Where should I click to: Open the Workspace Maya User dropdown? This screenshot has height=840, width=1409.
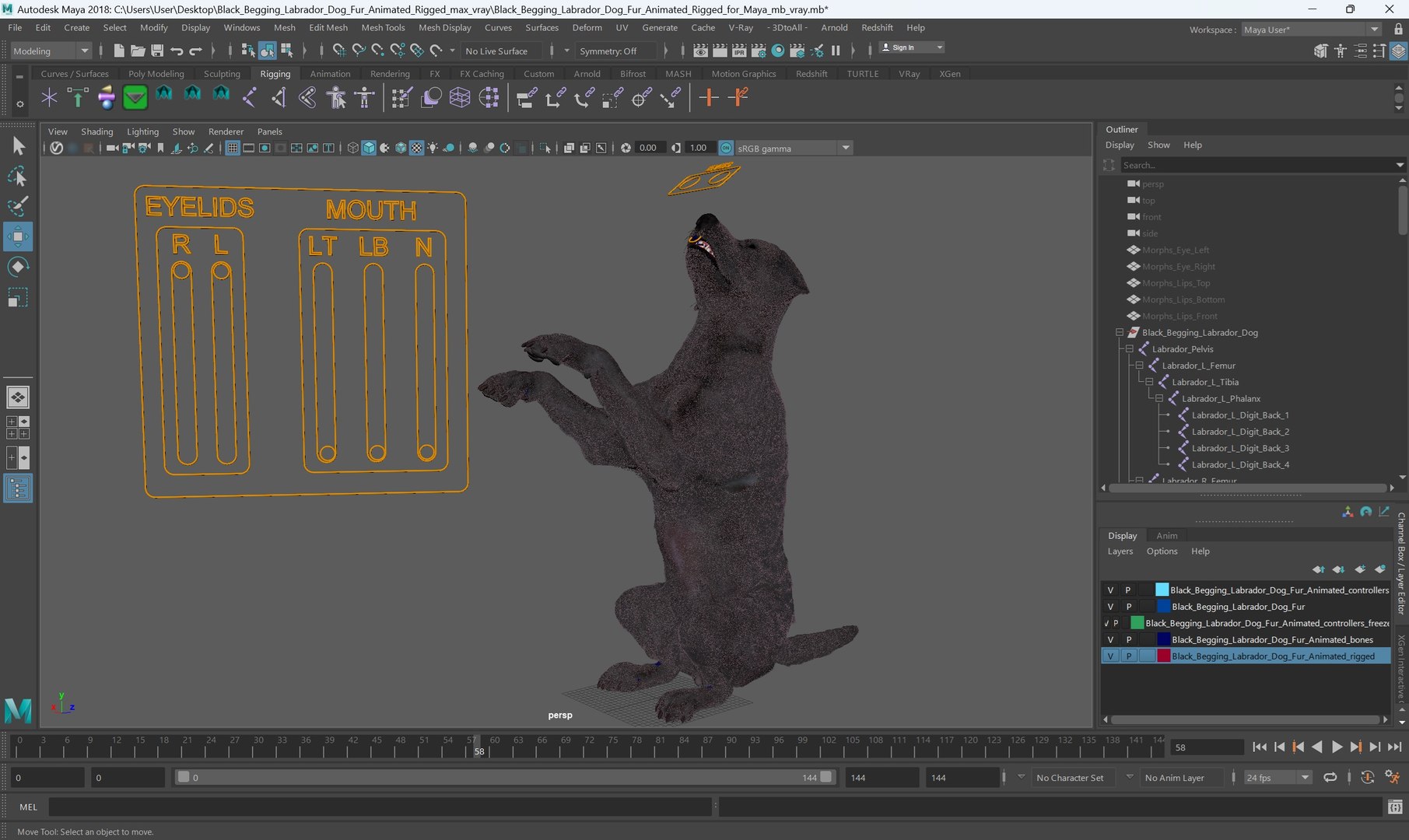tap(1311, 30)
